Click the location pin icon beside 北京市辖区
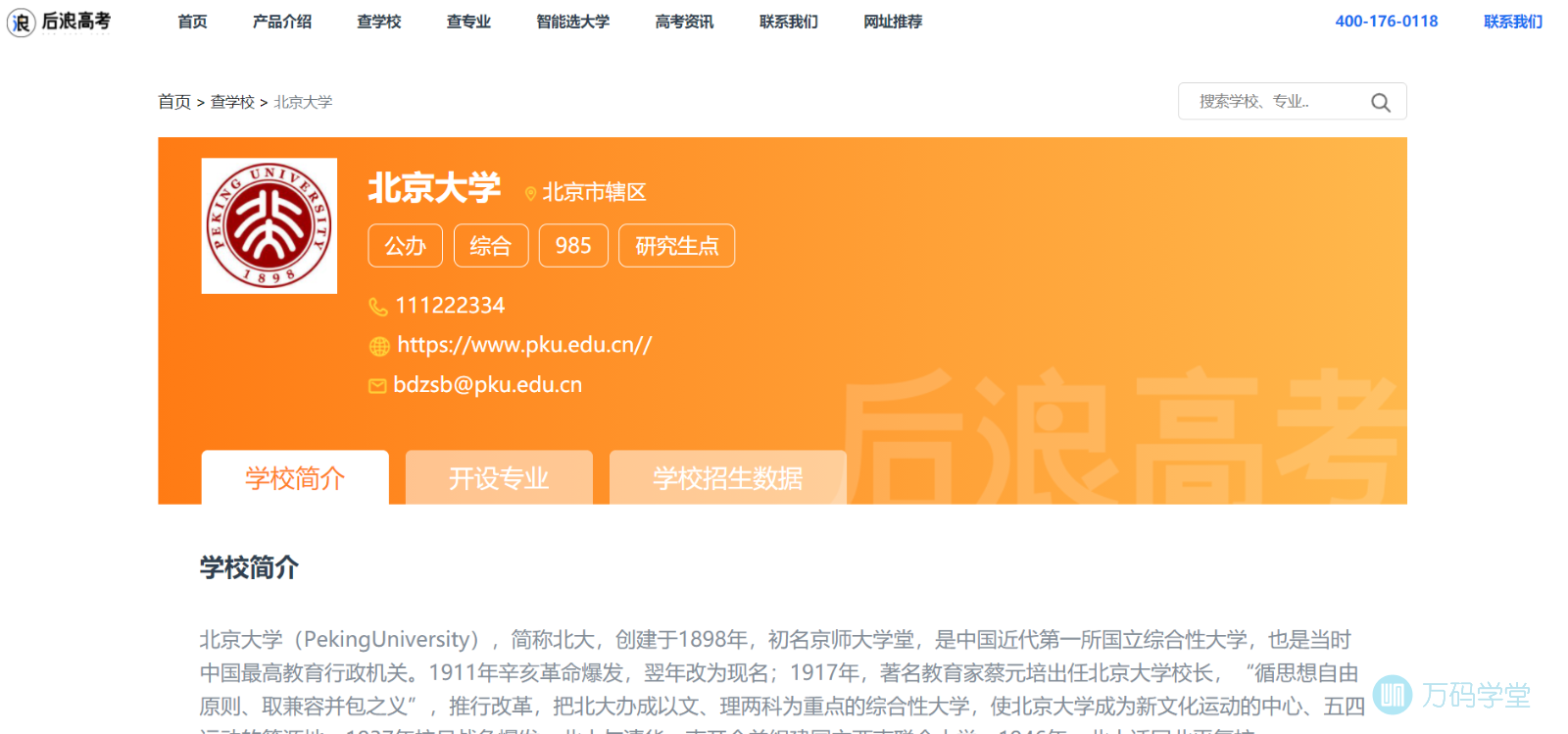The height and width of the screenshot is (734, 1568). [x=530, y=194]
